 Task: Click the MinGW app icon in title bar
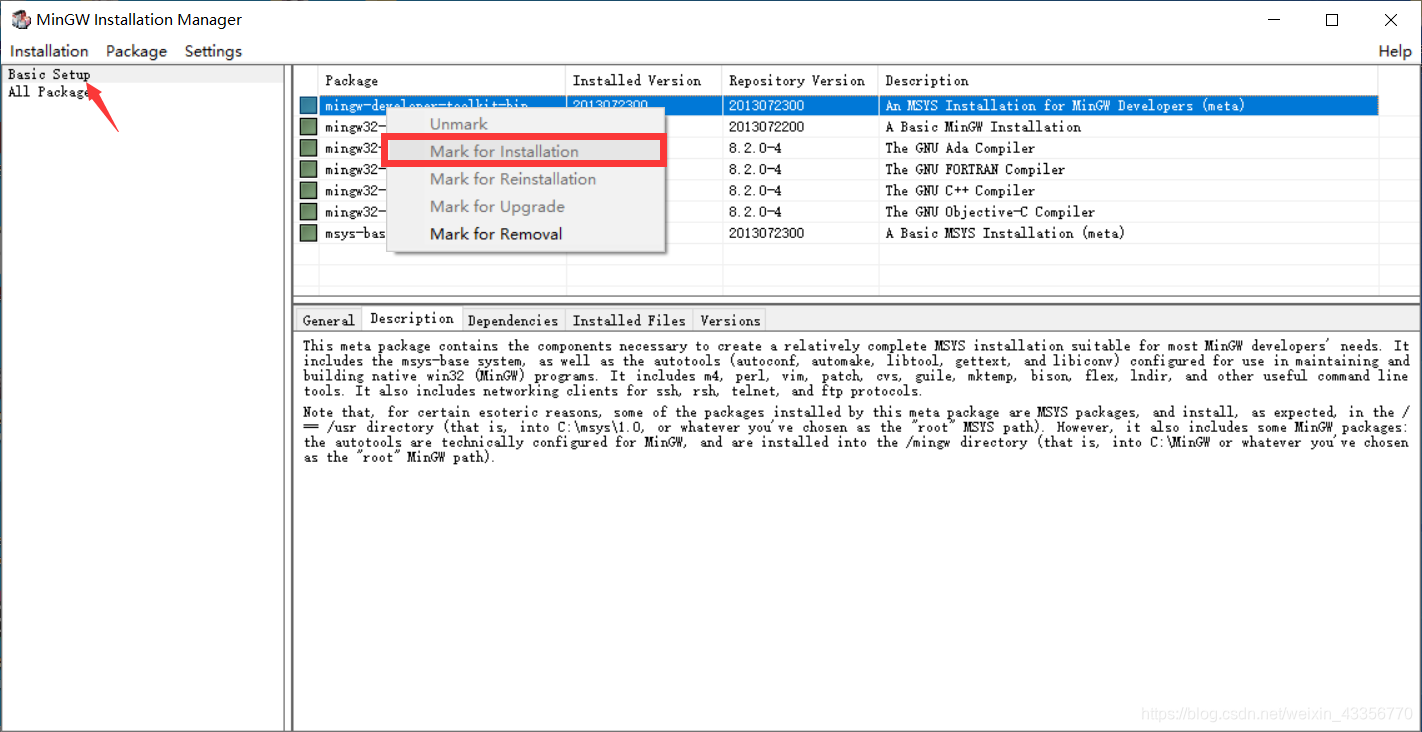click(x=20, y=20)
